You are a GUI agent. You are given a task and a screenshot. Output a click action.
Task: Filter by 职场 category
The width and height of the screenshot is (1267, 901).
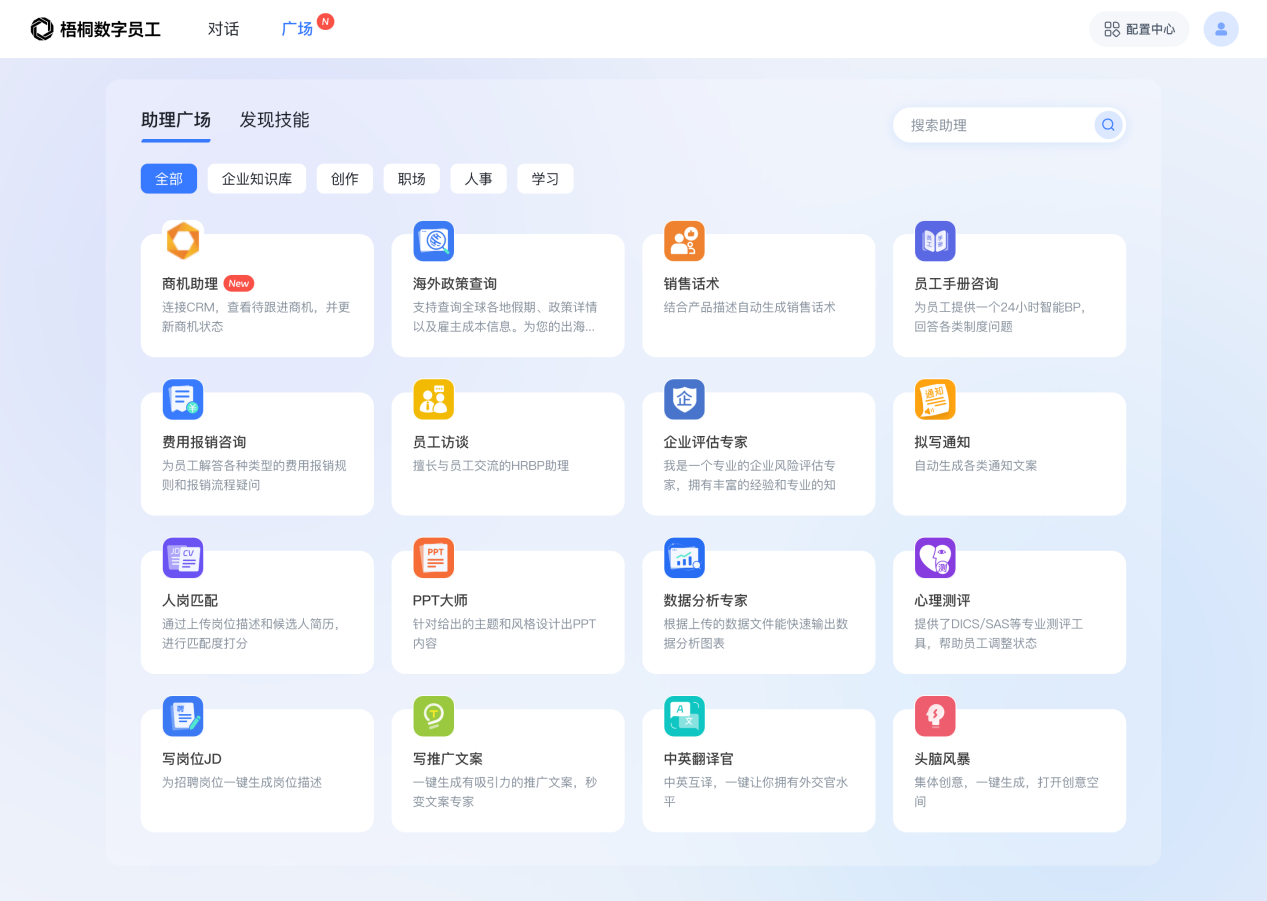[x=412, y=179]
